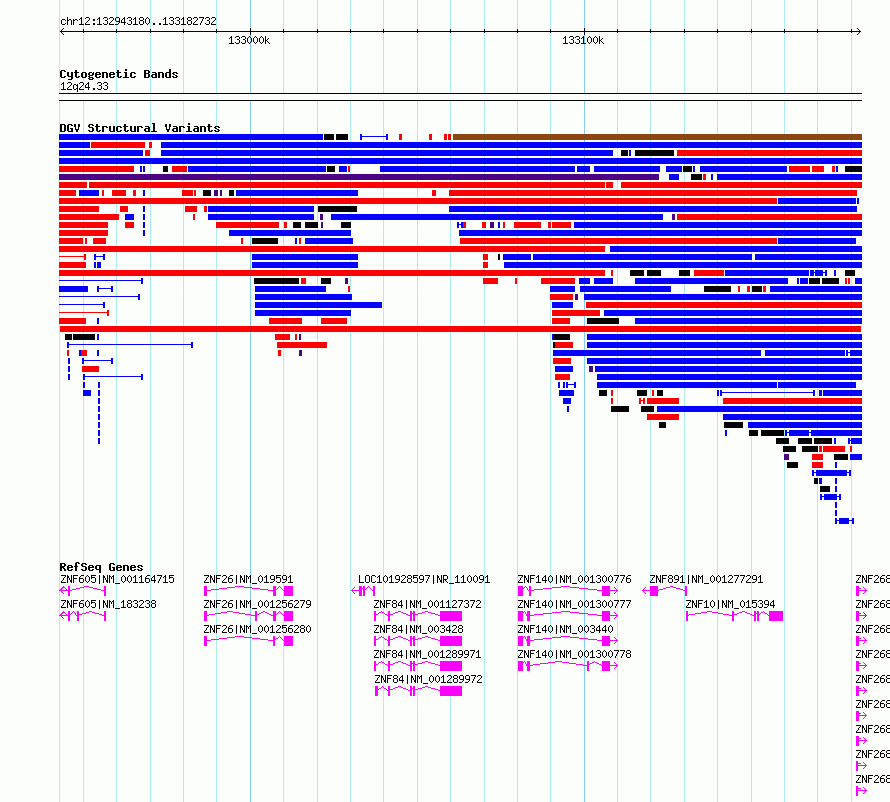Viewport: 890px width, 802px height.
Task: Click the magenta gene model under ZNF140|NM_001300778
Action: [568, 666]
